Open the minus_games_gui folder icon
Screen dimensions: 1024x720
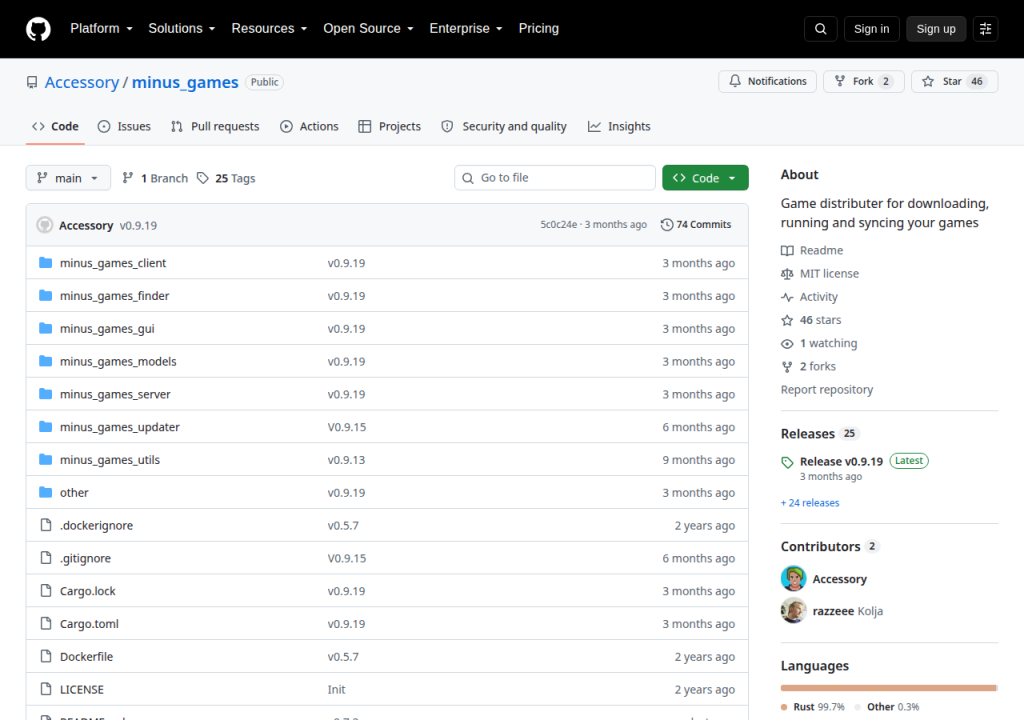45,328
